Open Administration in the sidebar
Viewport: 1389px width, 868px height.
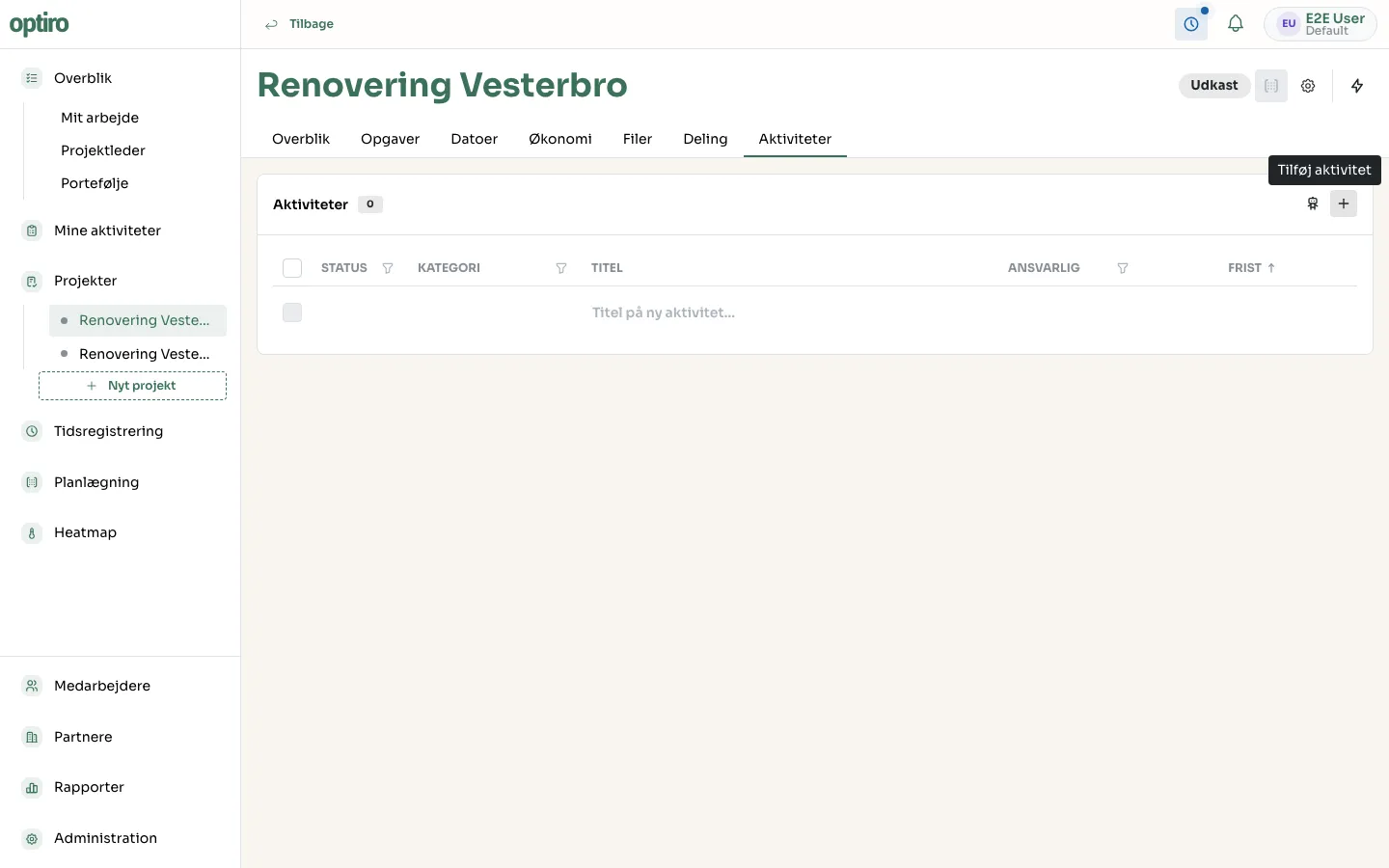tap(105, 838)
